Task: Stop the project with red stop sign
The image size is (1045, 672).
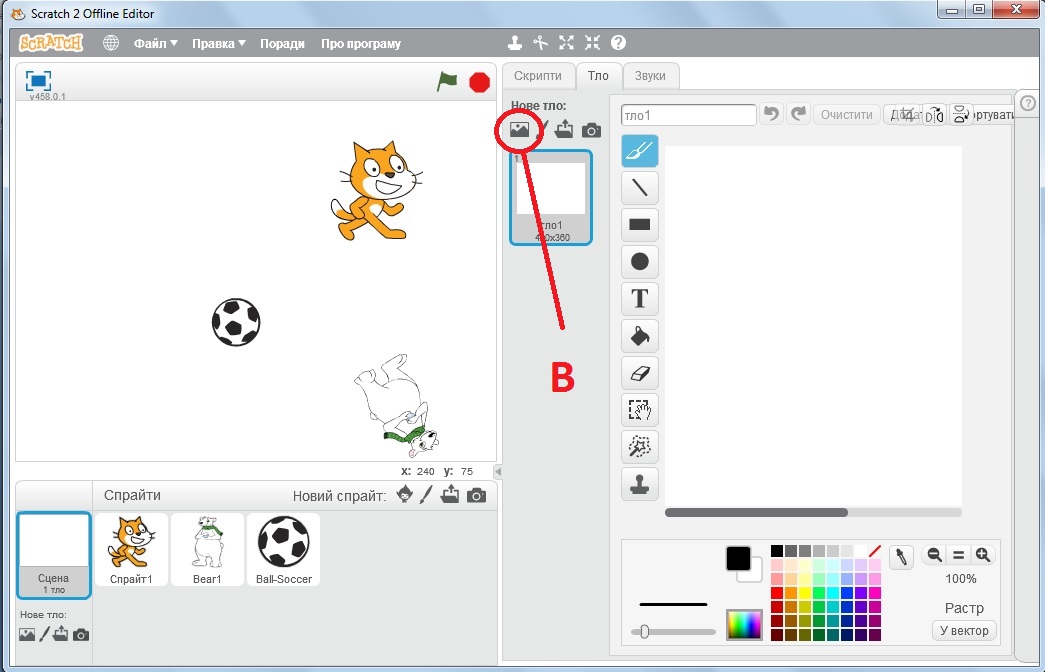Action: pos(479,83)
